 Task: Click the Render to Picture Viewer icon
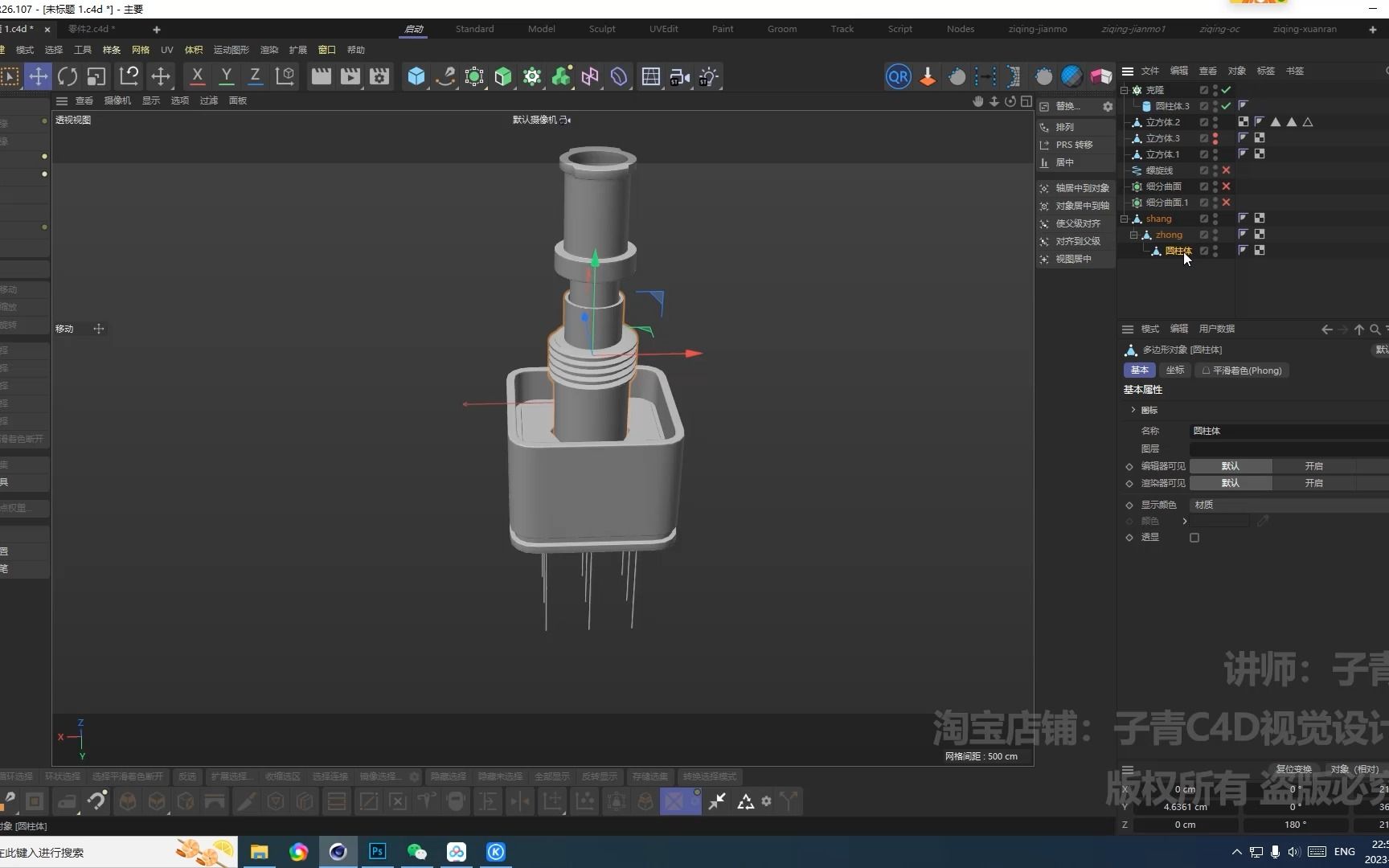tap(350, 76)
